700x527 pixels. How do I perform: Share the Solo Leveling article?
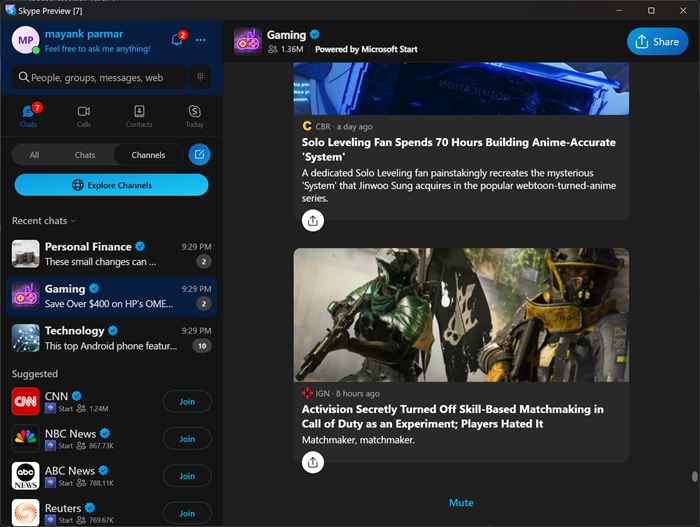(x=313, y=221)
